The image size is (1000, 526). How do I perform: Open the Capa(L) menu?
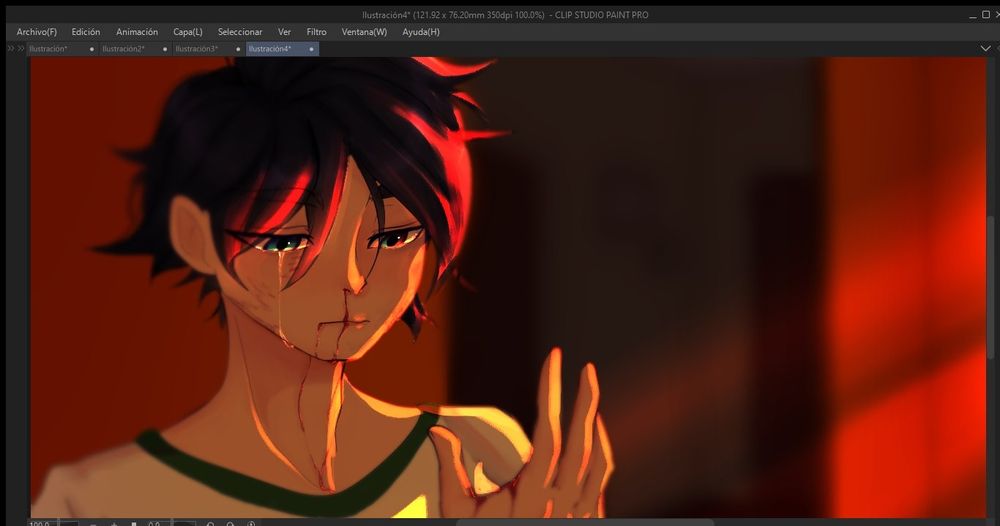(x=188, y=32)
